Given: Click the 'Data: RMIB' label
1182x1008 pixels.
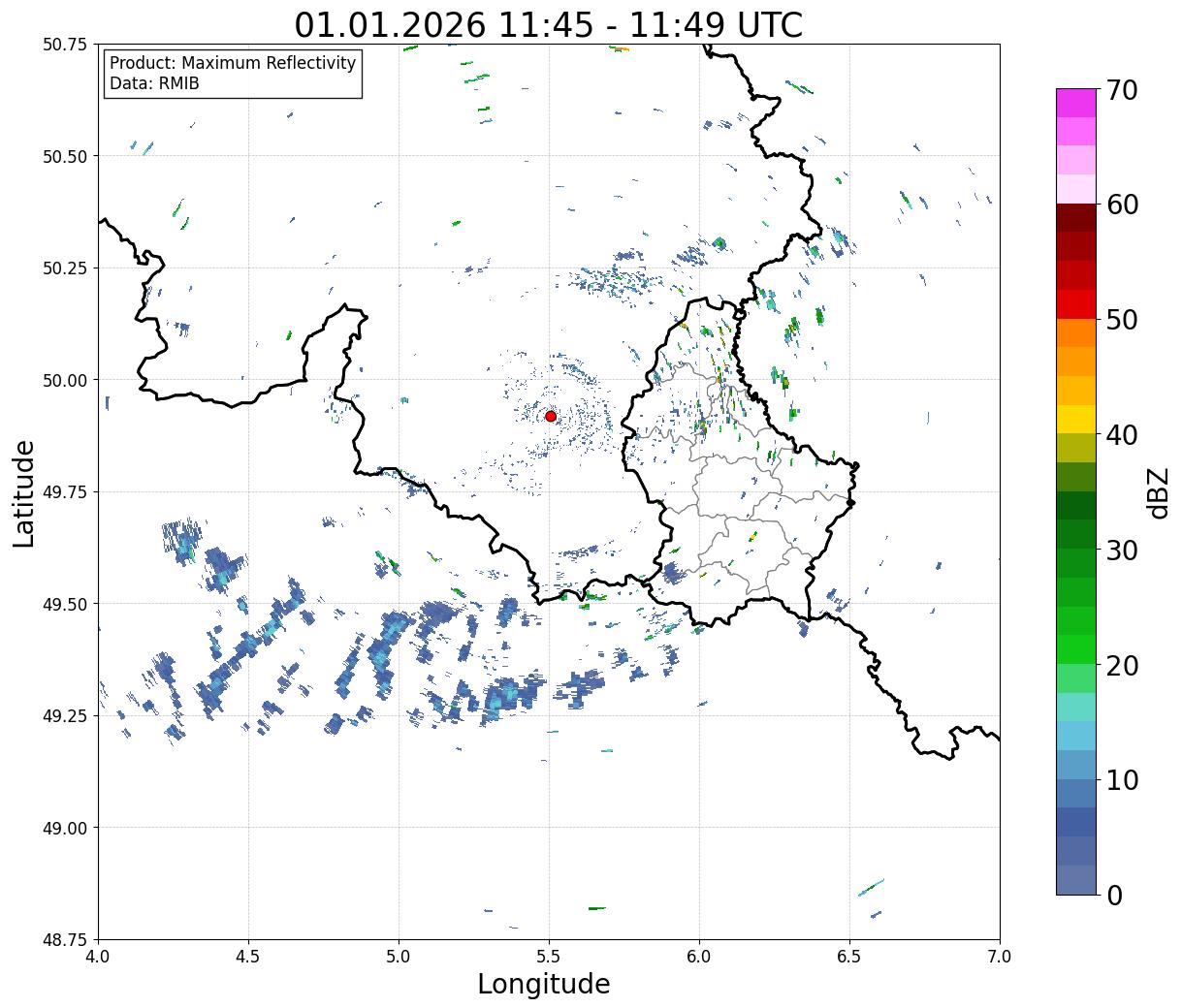Looking at the screenshot, I should coord(154,84).
